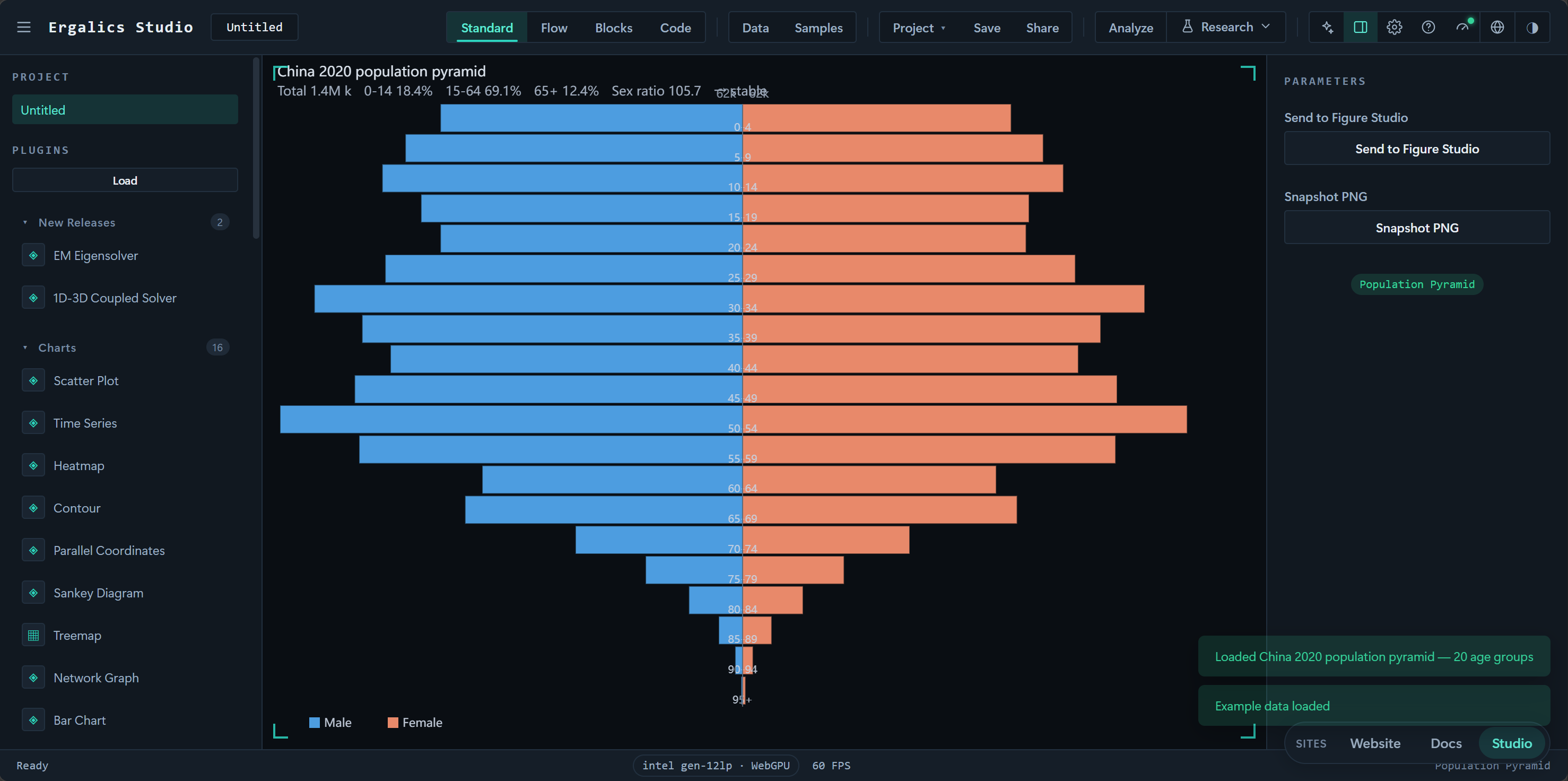Open the Docs site link
1568x781 pixels.
point(1445,743)
